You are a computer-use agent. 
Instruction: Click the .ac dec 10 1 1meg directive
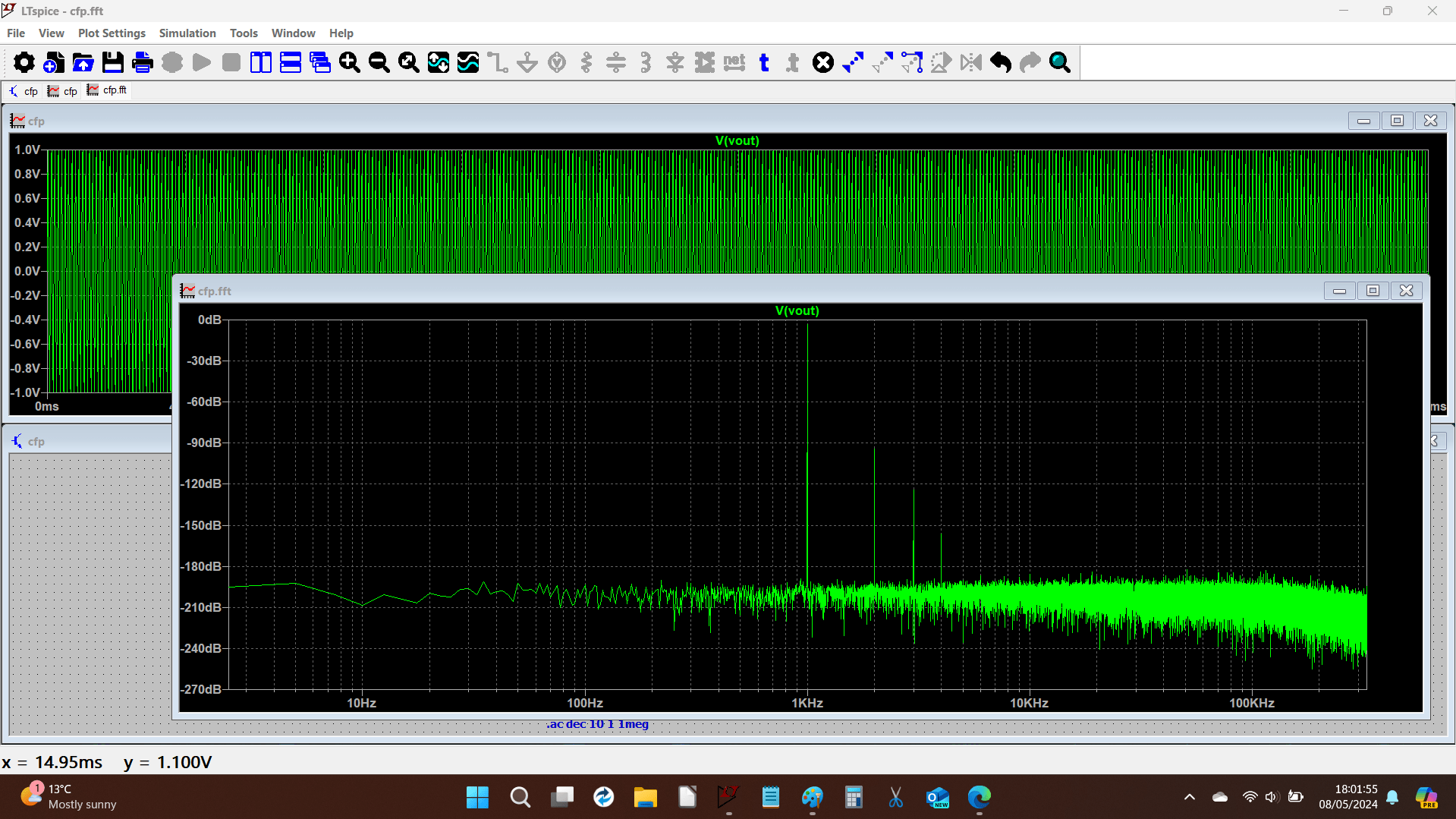pos(597,724)
